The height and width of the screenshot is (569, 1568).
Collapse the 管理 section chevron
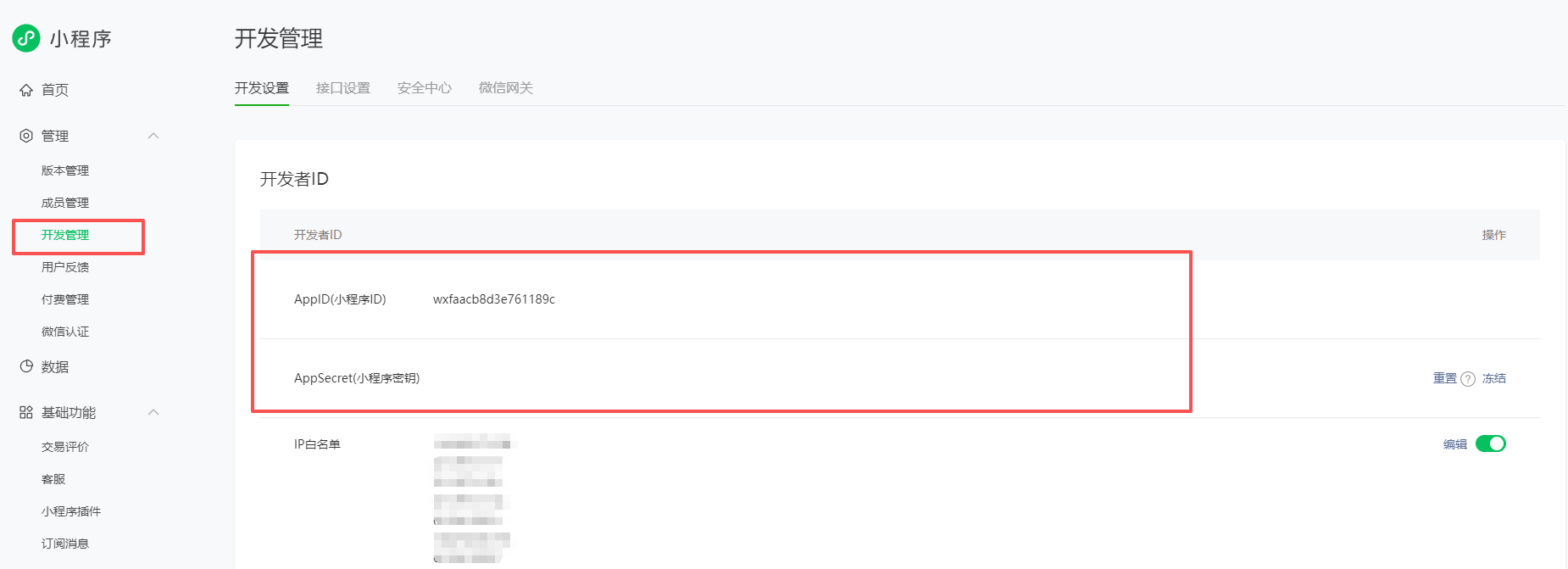point(153,136)
